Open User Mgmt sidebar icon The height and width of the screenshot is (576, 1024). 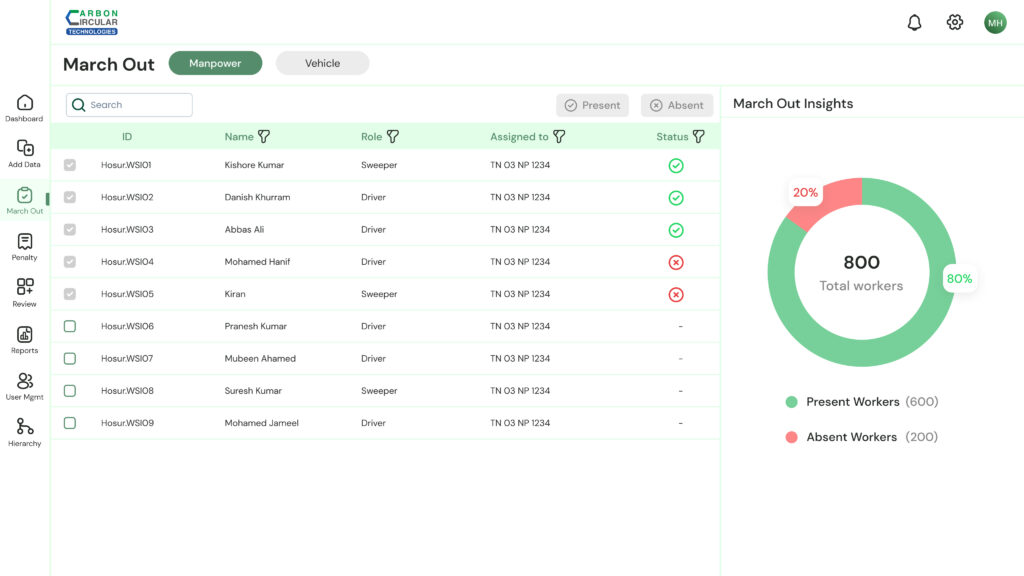click(x=25, y=381)
